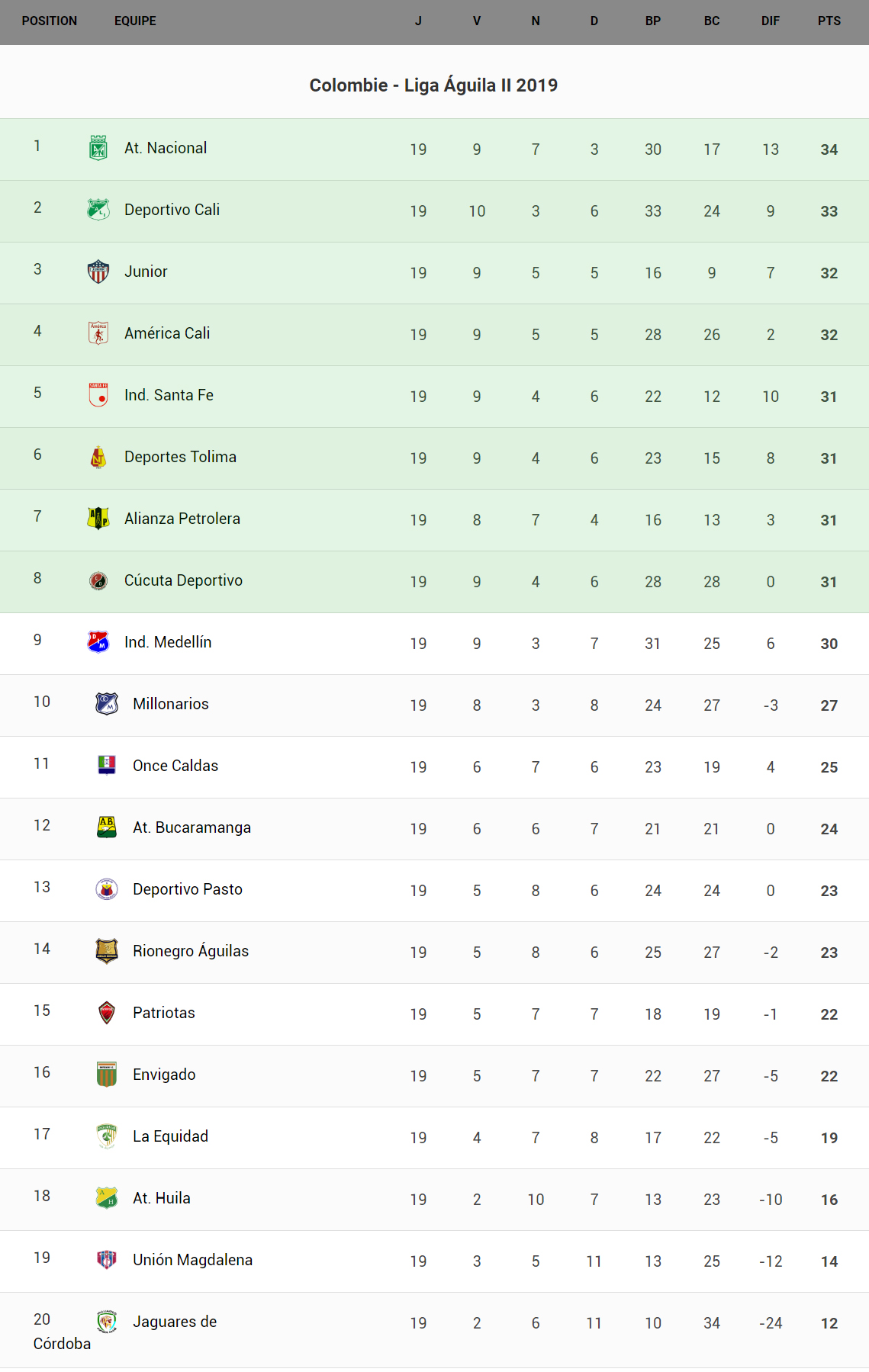Open the Deportes Tolima team name

(x=180, y=457)
